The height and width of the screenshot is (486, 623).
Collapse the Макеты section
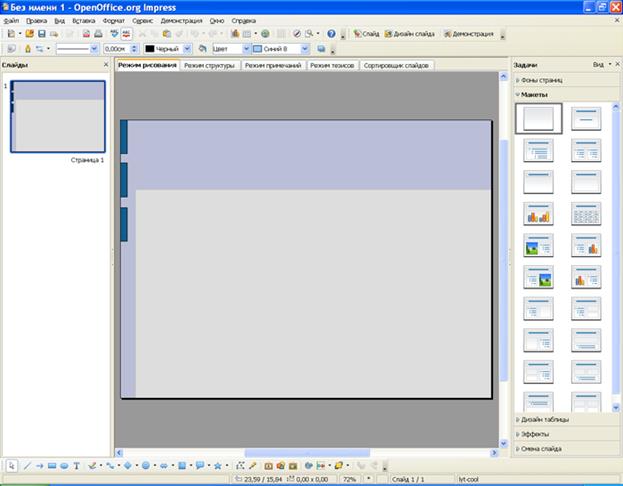coord(565,95)
